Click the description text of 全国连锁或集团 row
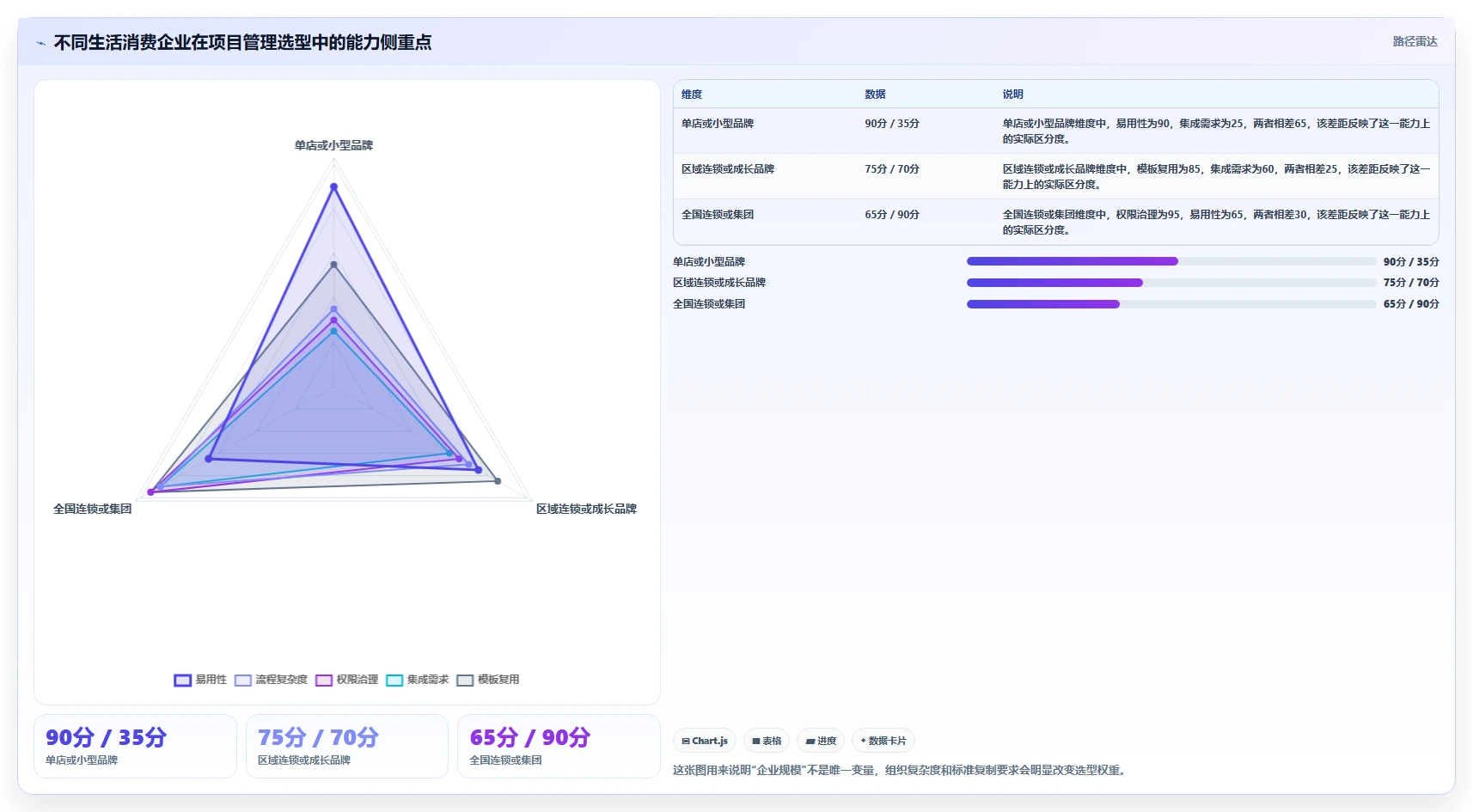This screenshot has height=812, width=1473. (1216, 222)
